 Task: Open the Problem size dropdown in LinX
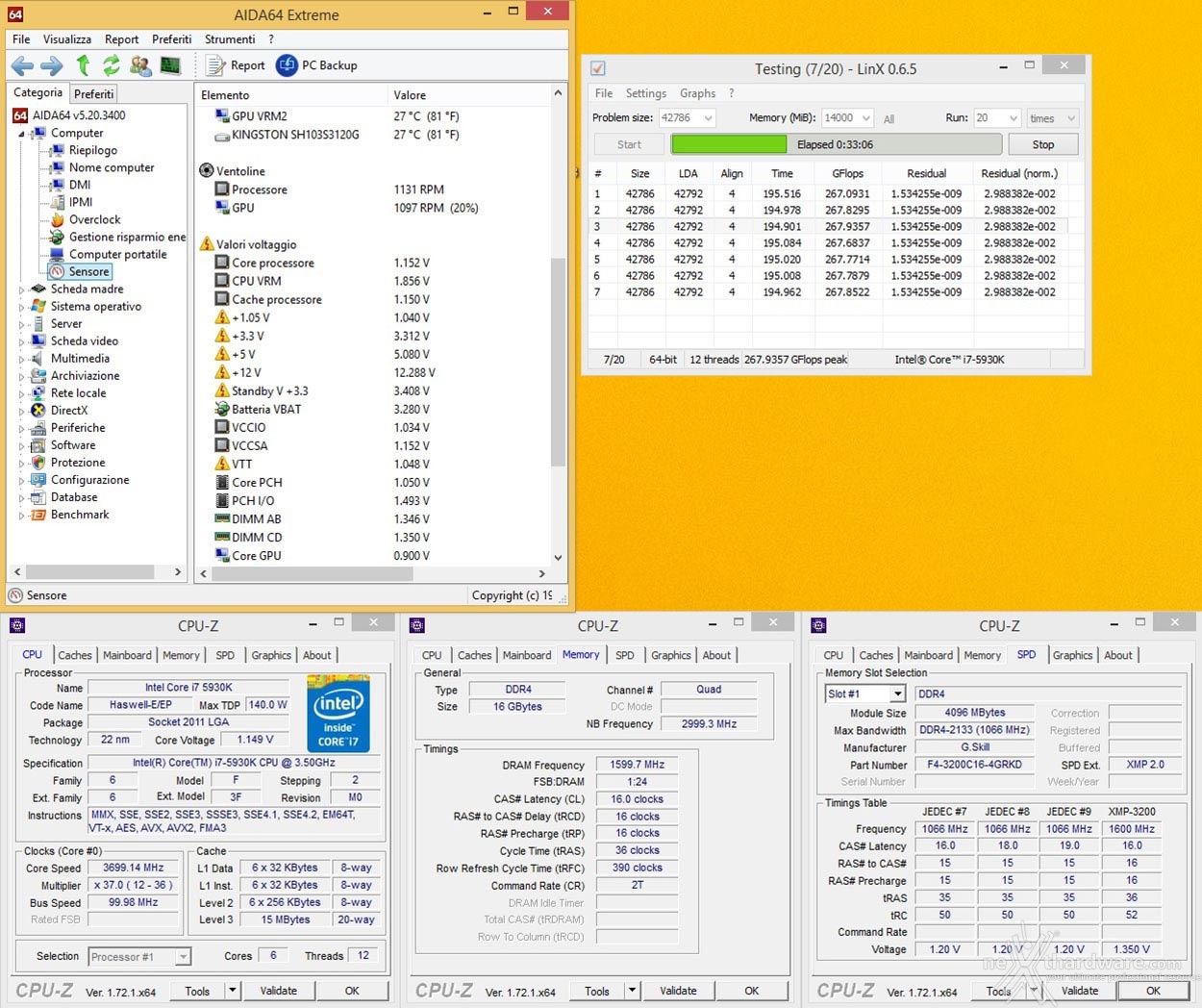pos(709,118)
